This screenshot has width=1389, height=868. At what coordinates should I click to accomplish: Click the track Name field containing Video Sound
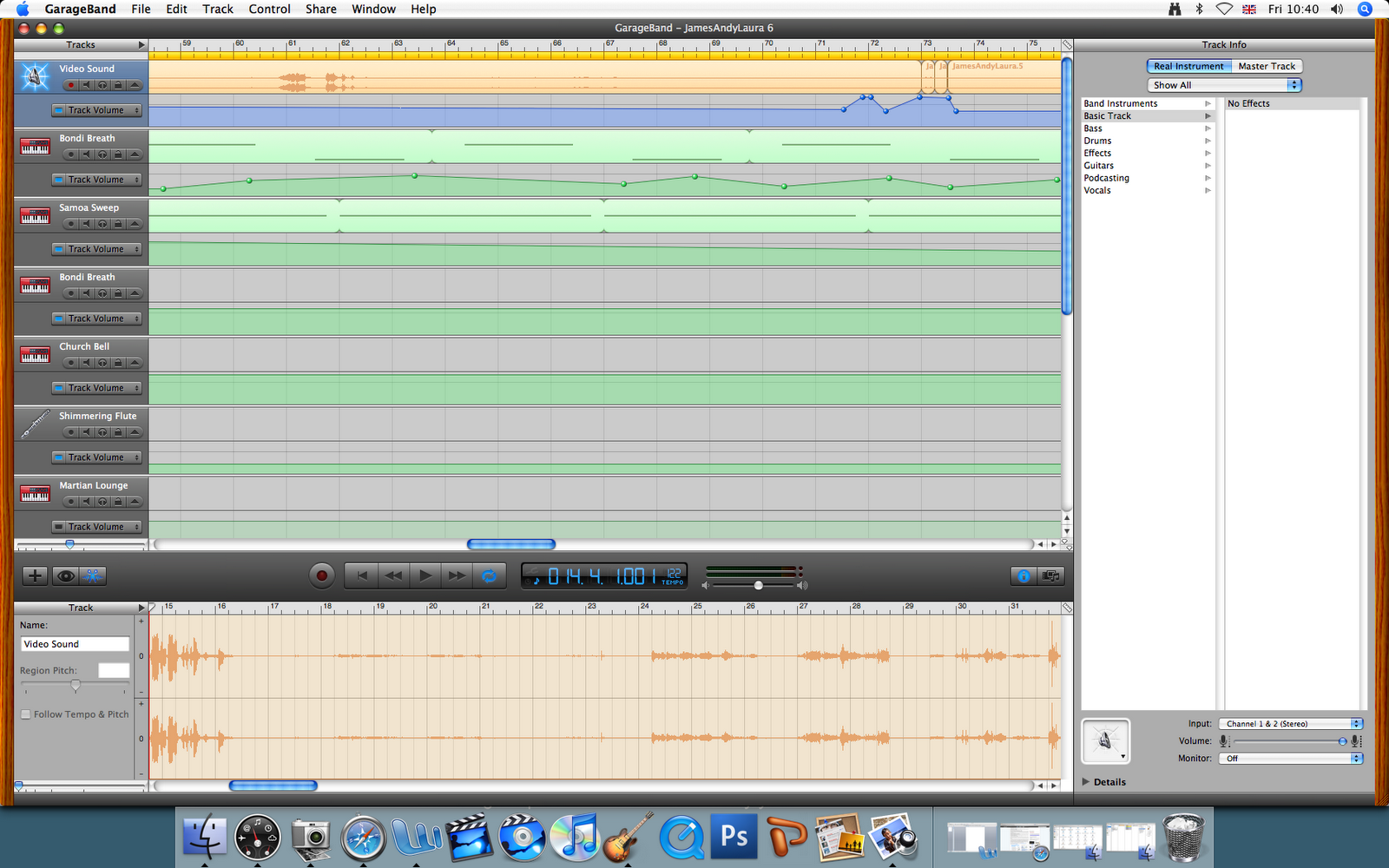click(75, 644)
